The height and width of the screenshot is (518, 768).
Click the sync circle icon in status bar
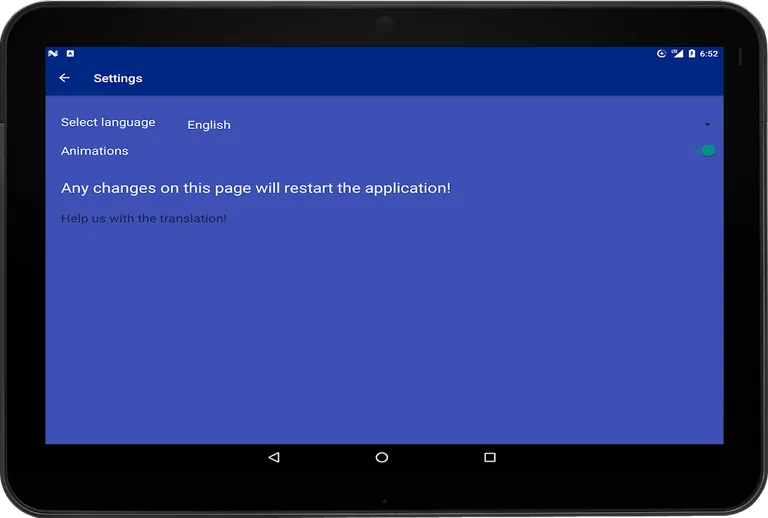(661, 53)
